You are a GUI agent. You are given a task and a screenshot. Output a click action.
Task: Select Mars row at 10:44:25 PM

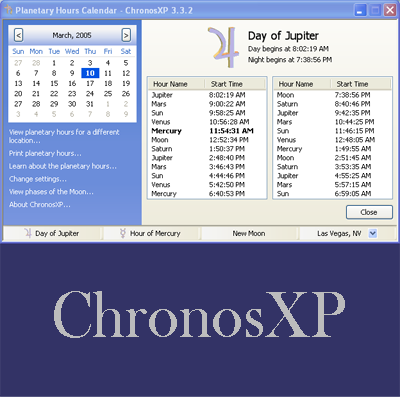(332, 122)
